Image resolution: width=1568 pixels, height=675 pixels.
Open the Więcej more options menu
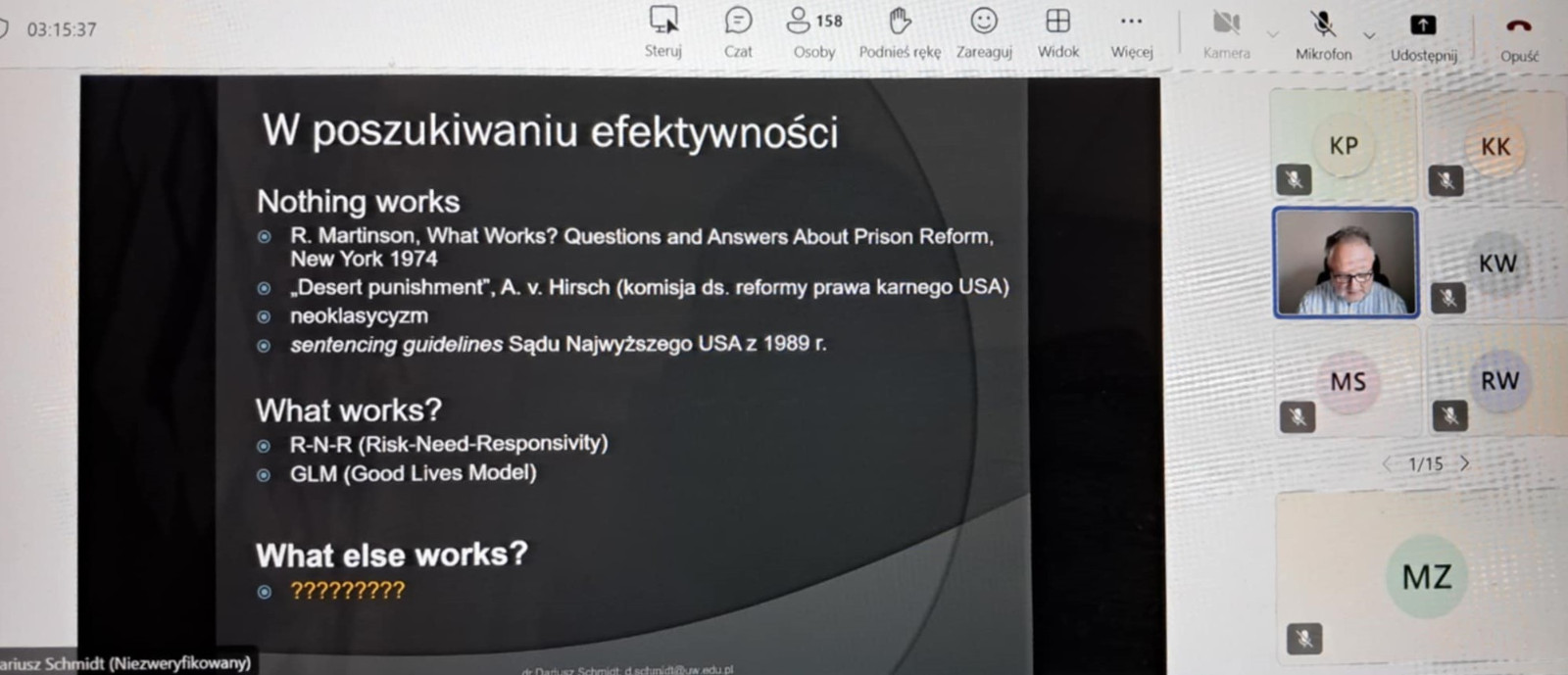(1131, 21)
